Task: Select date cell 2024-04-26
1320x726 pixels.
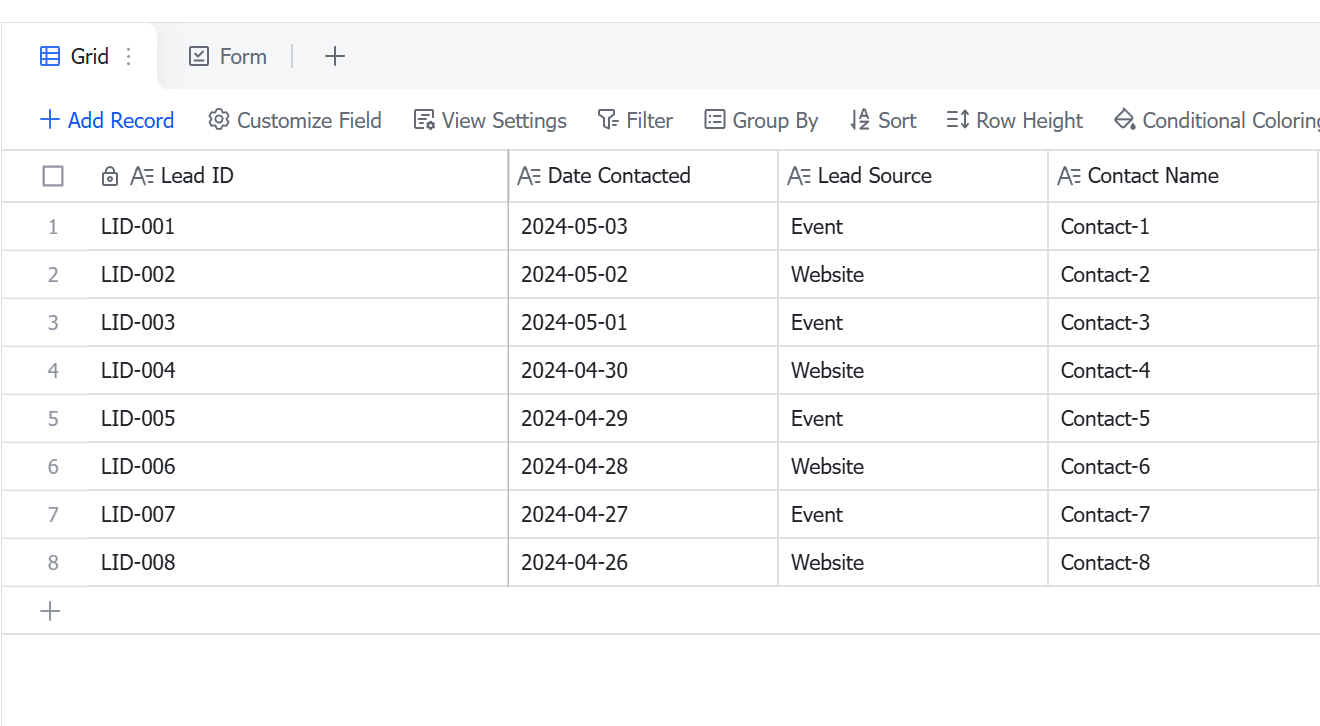Action: click(643, 562)
